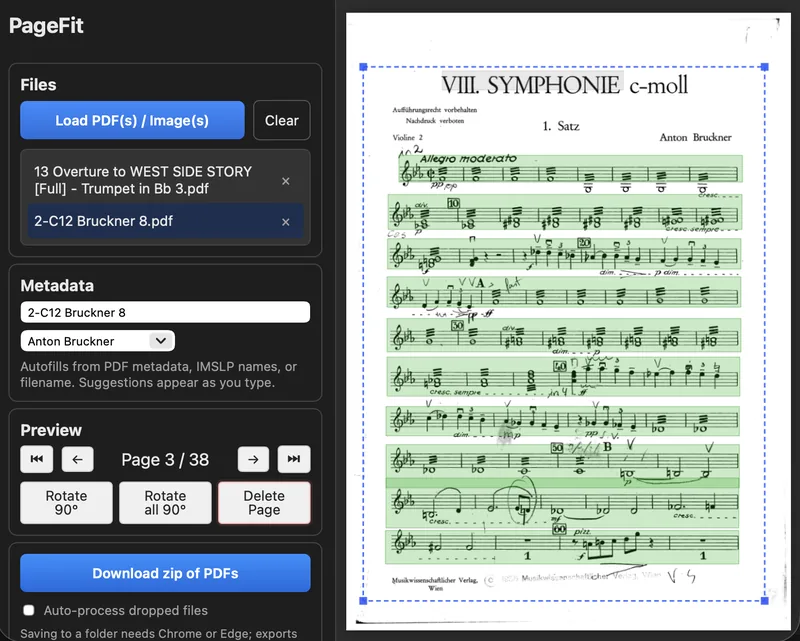The height and width of the screenshot is (641, 800).
Task: Delete the current page
Action: point(264,503)
